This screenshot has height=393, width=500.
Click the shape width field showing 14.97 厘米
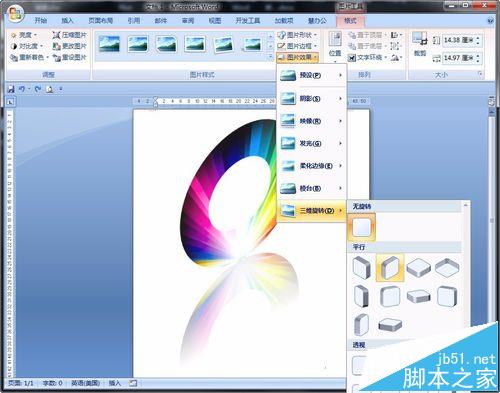(x=459, y=58)
